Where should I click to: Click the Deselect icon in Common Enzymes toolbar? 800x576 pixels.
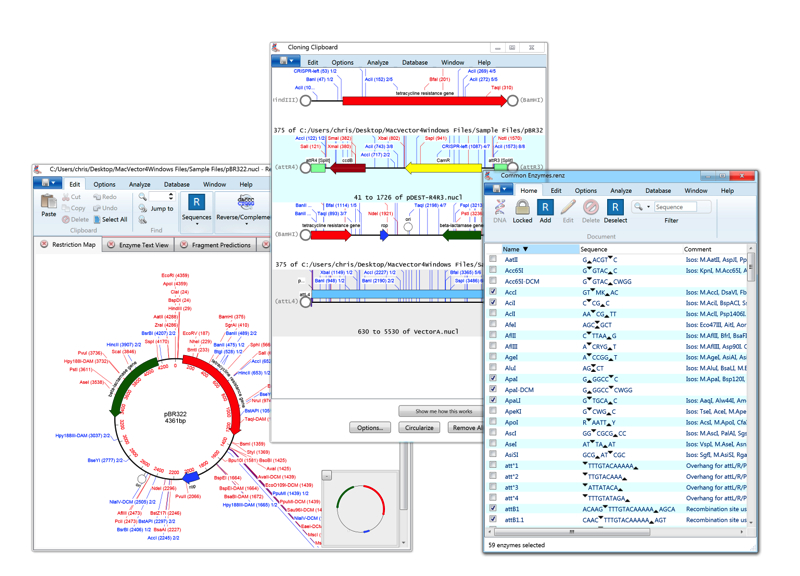pos(615,206)
